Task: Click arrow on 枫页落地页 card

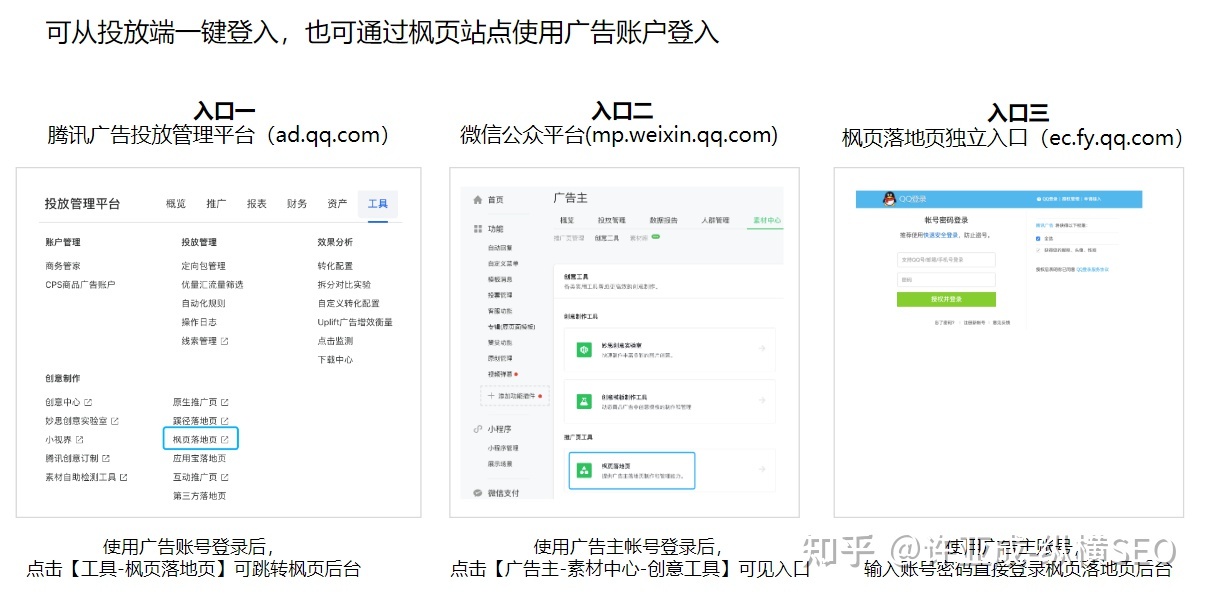Action: coord(762,470)
